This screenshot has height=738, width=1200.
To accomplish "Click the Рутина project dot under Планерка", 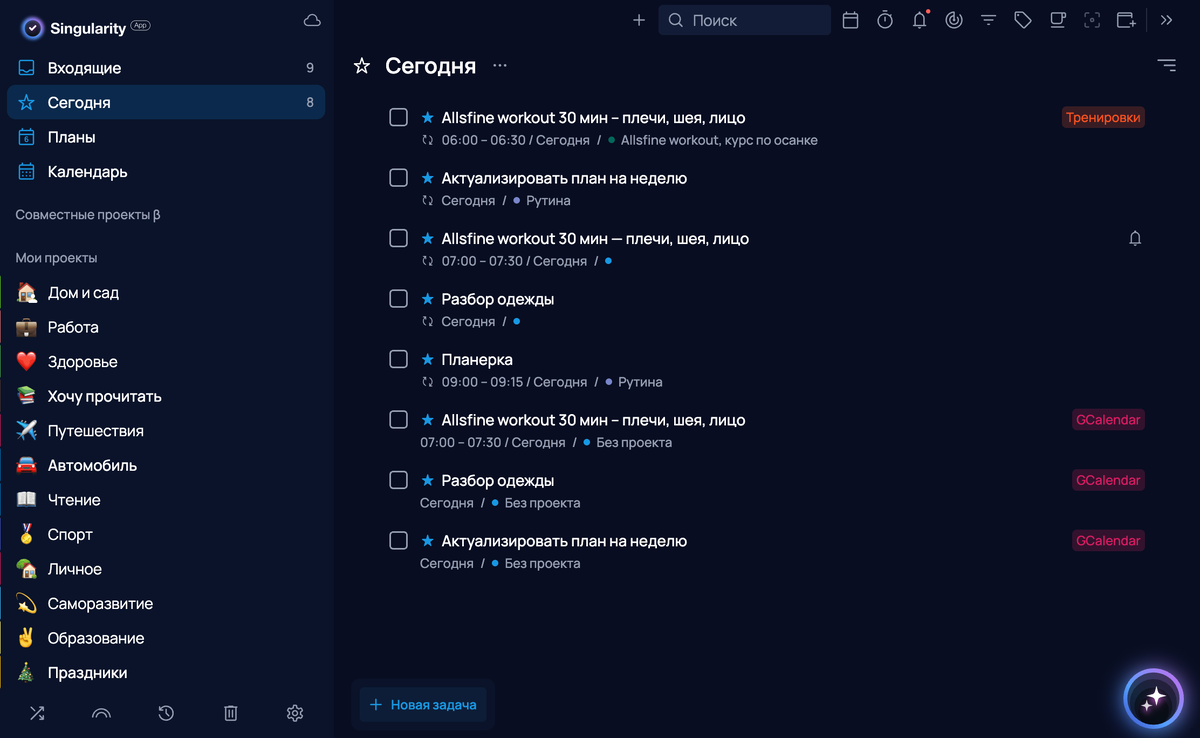I will pos(608,382).
